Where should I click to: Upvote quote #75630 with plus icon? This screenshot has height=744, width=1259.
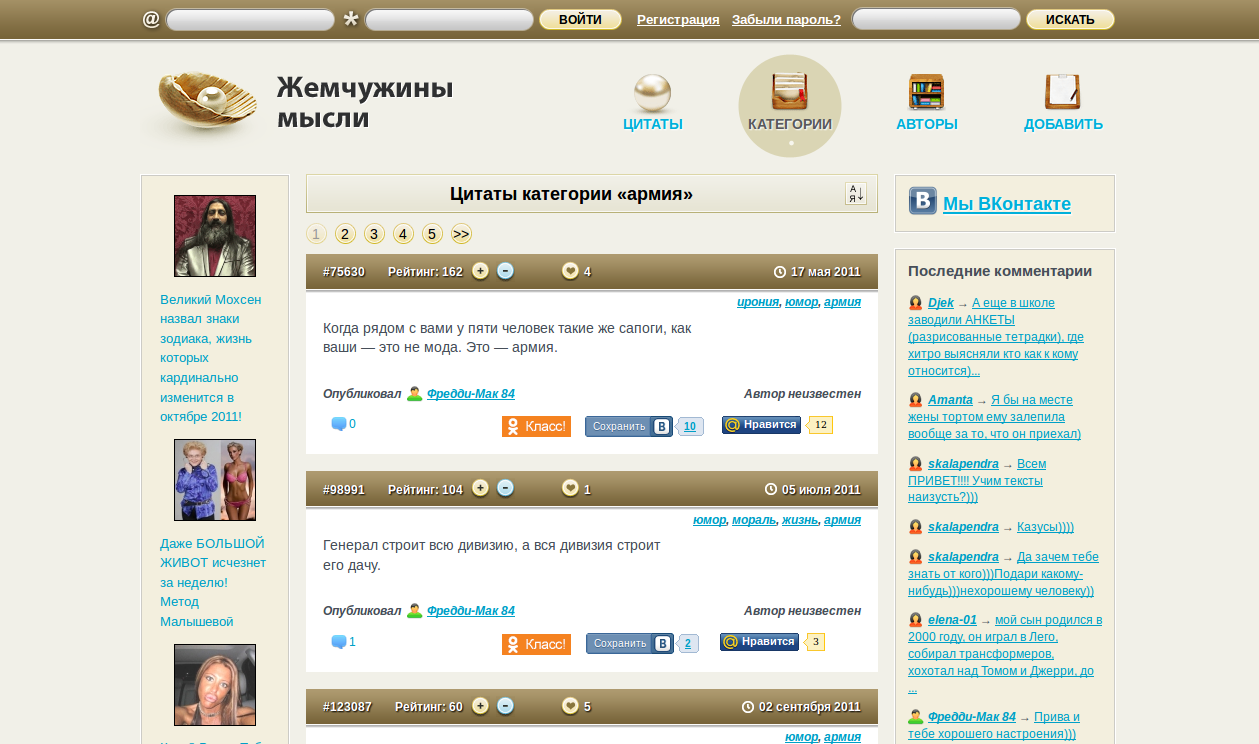coord(480,271)
